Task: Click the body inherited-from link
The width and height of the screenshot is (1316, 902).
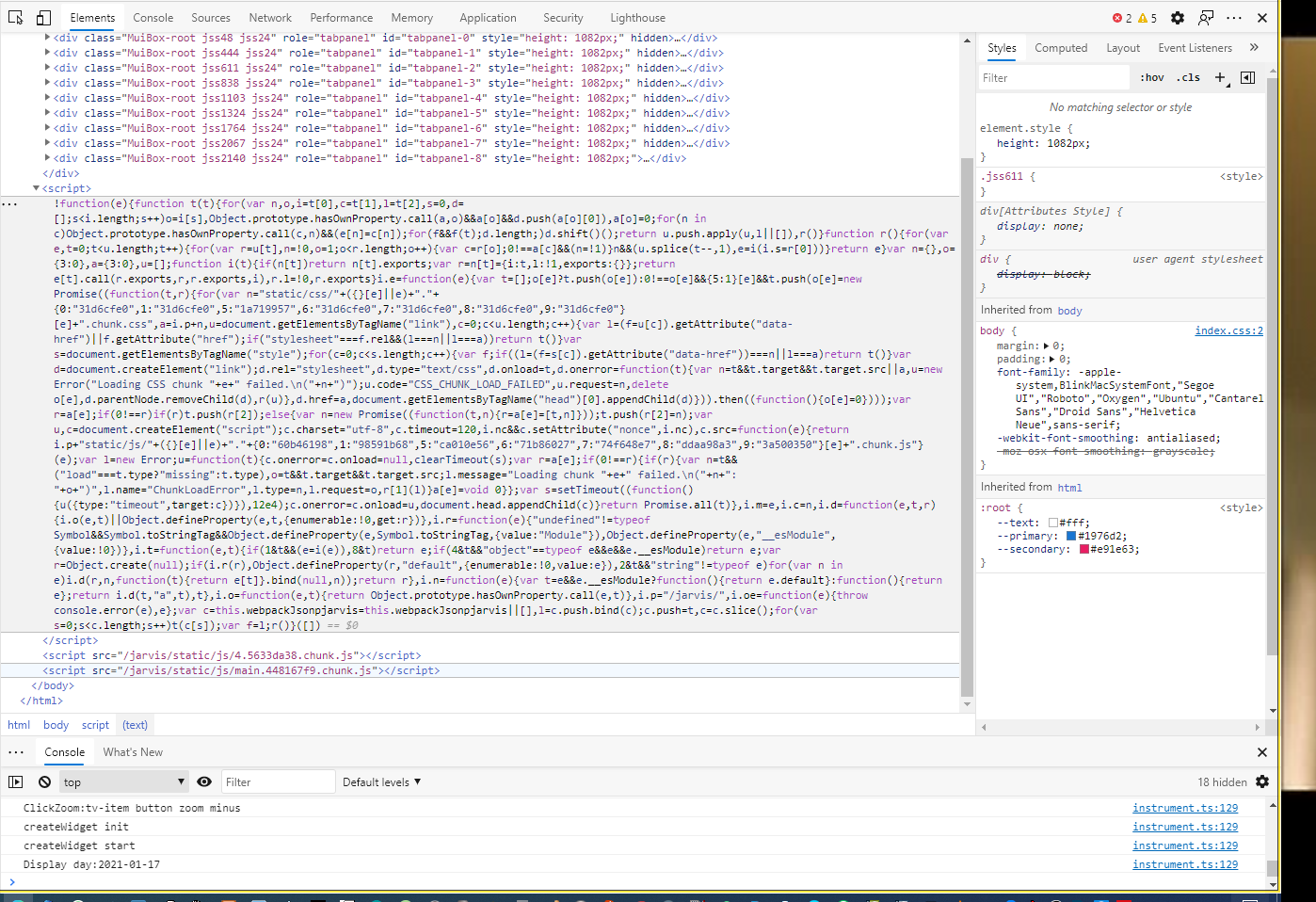Action: tap(1069, 311)
